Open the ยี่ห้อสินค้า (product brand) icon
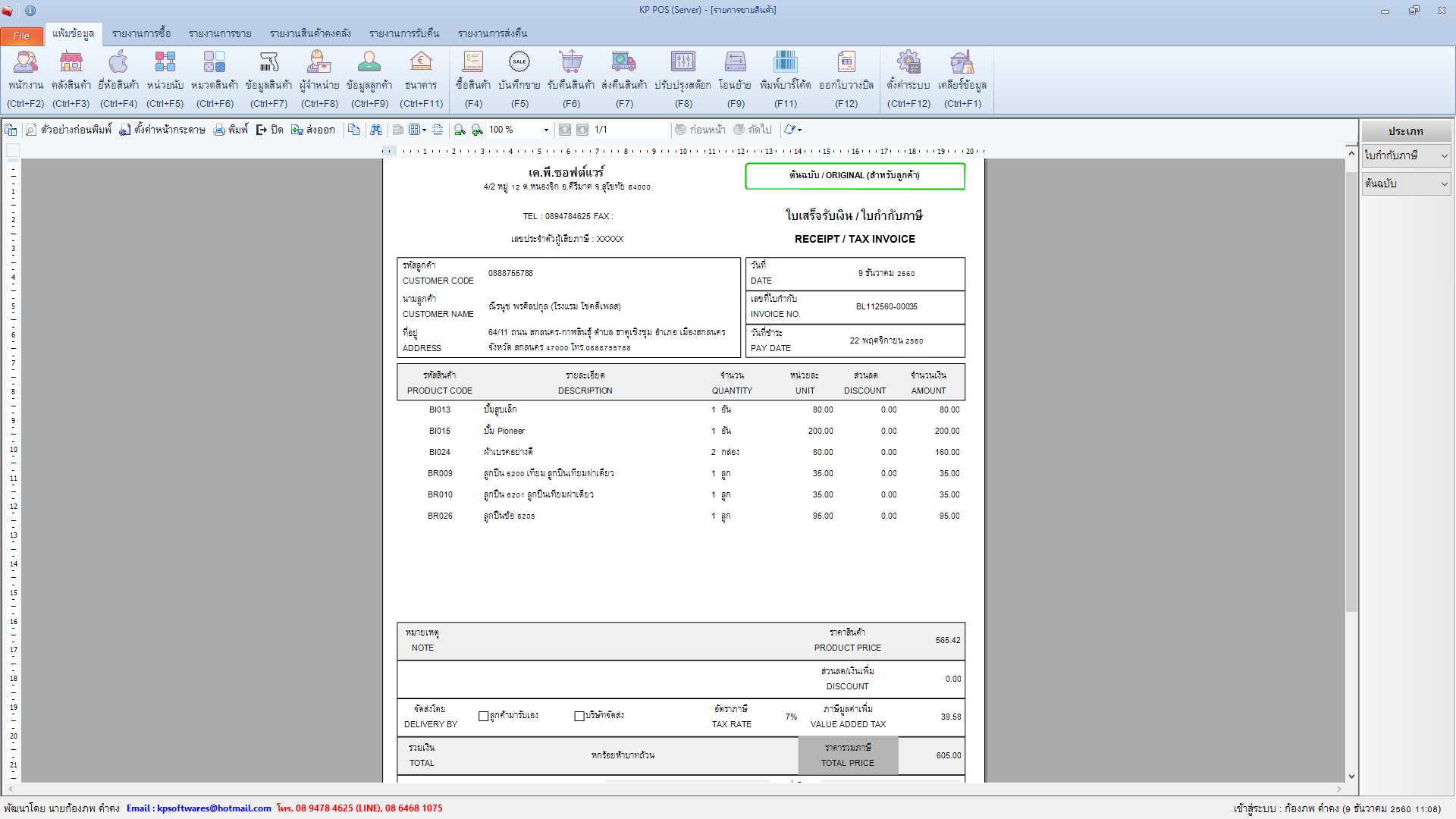 [118, 80]
